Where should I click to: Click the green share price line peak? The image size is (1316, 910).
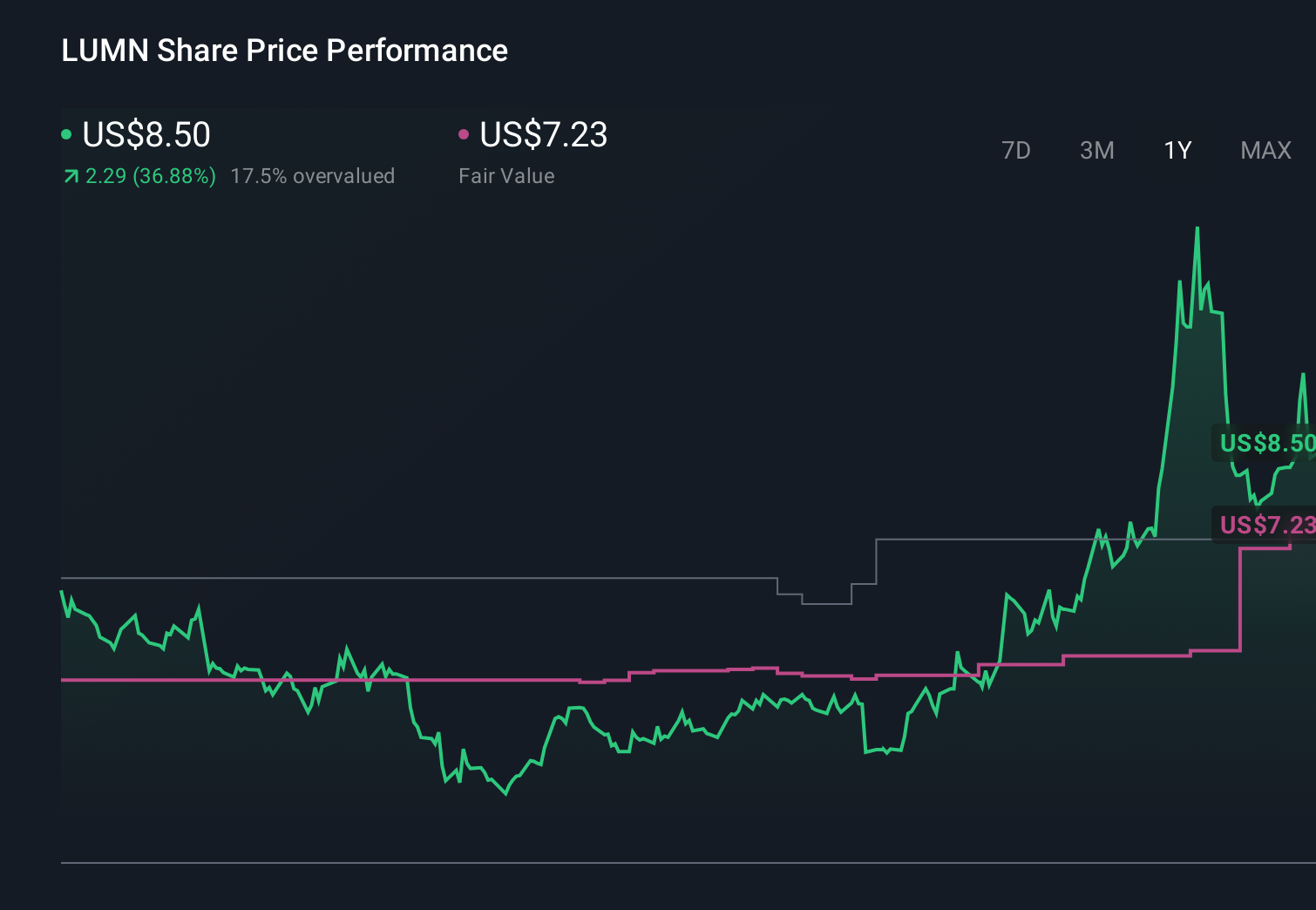click(x=1197, y=228)
